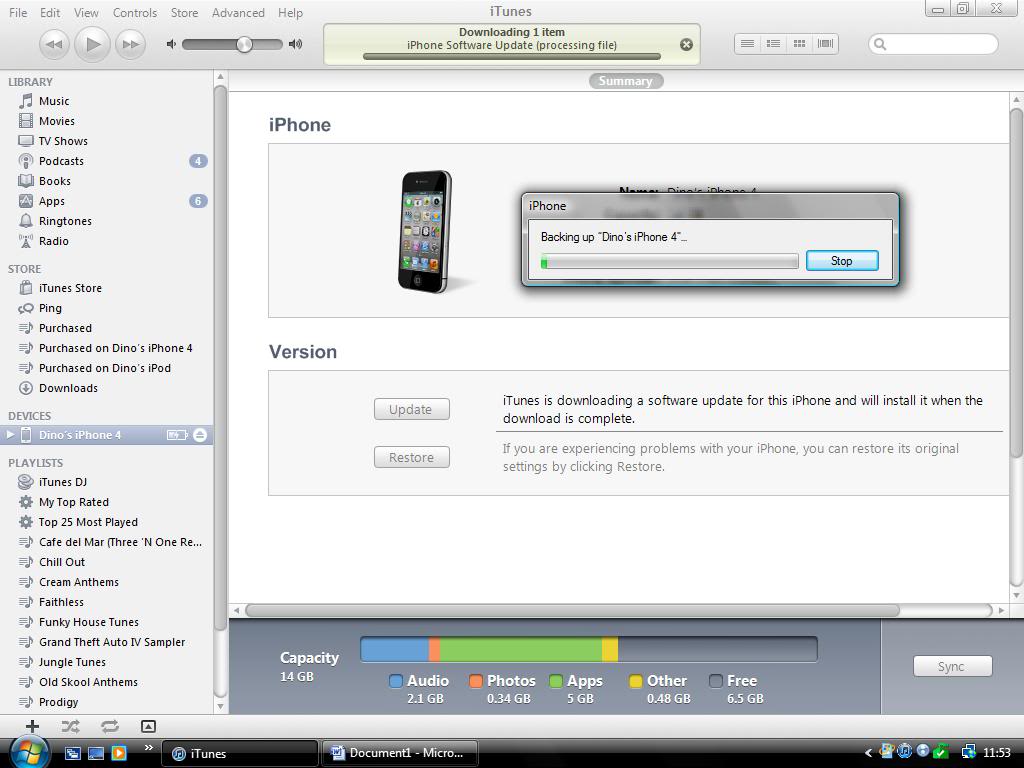Open the Purchased playlist

pos(65,328)
